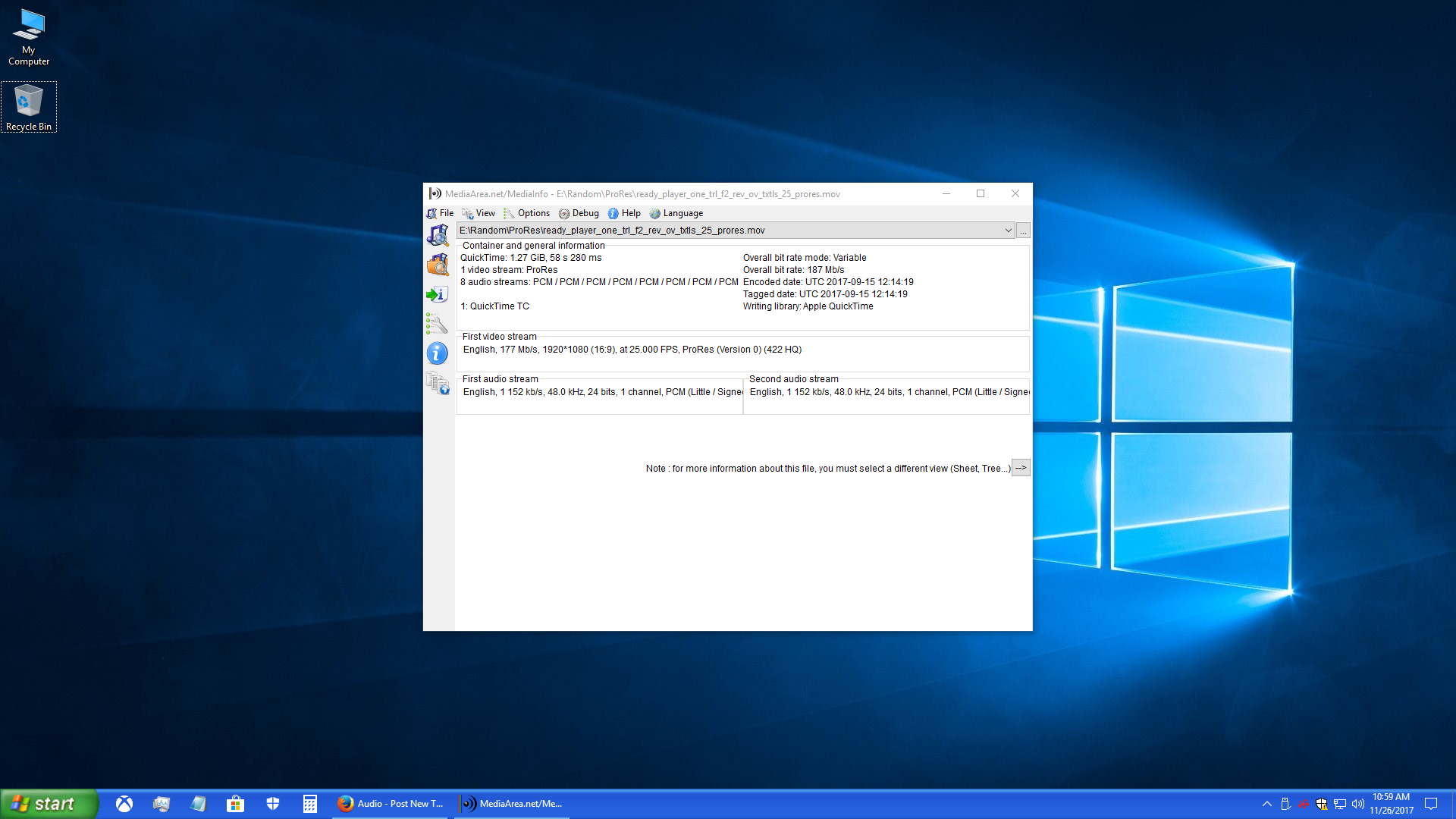
Task: Click 'Writing library: Apple QuickTime' text
Action: click(x=808, y=306)
